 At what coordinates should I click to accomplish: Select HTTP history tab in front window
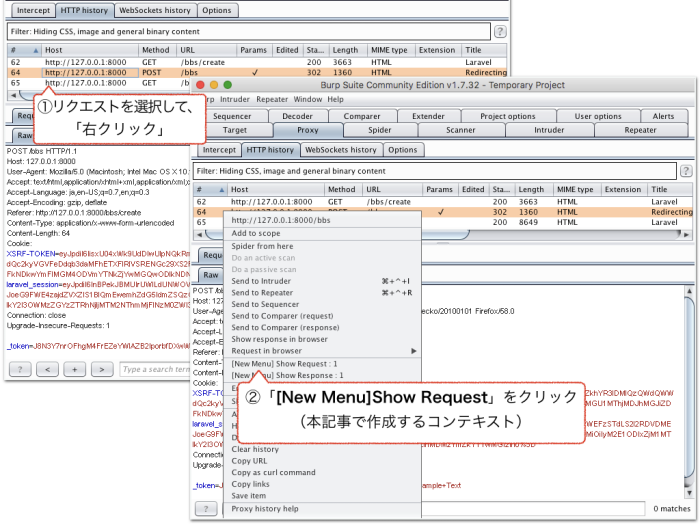(270, 150)
